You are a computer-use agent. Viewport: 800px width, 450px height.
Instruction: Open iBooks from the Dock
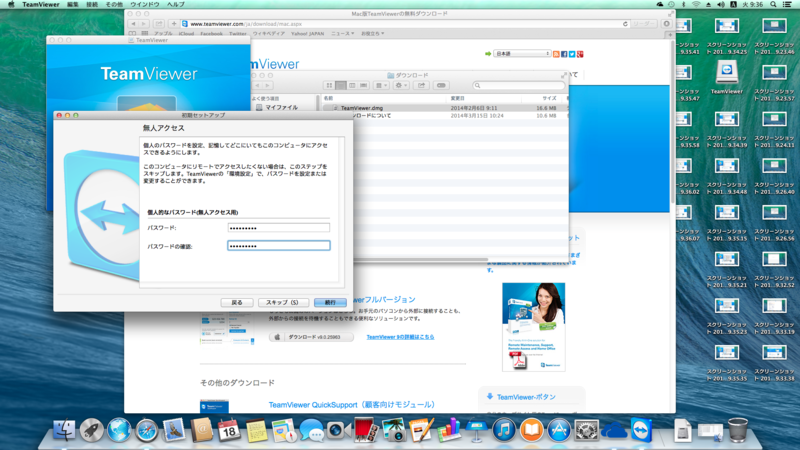(x=531, y=430)
